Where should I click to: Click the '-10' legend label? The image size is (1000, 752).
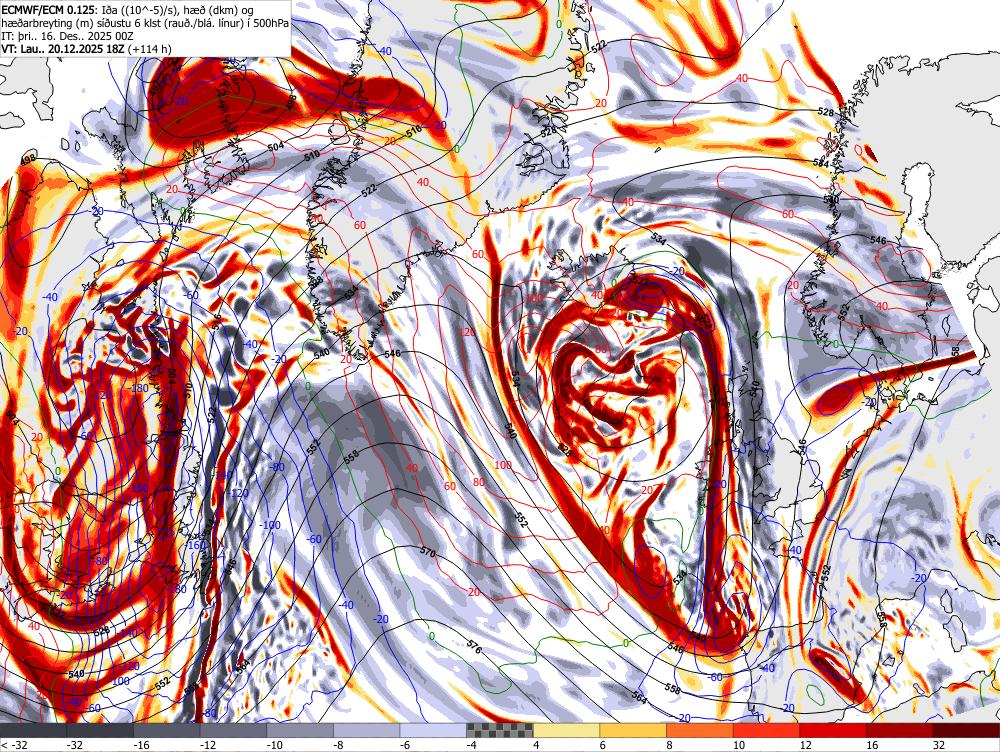point(274,744)
